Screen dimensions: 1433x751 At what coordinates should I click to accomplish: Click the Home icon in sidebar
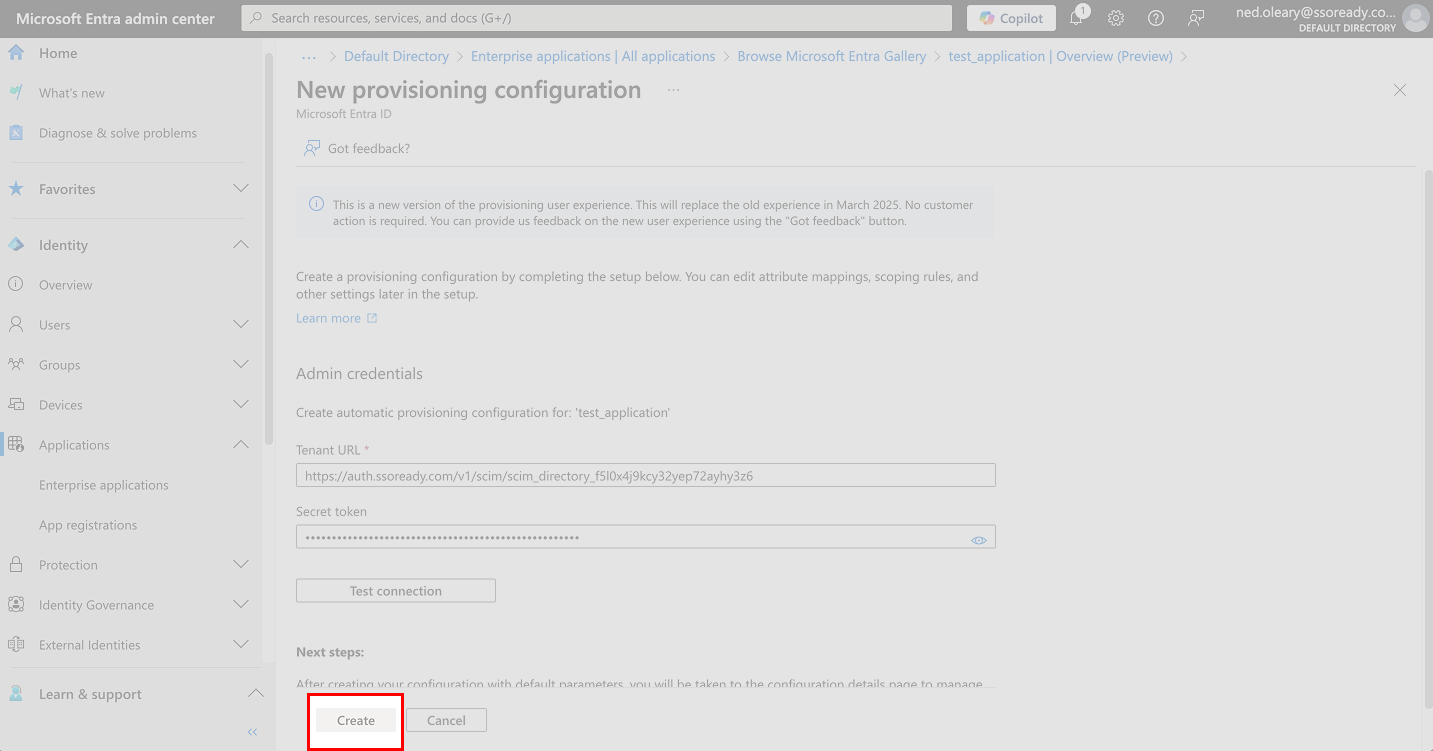pyautogui.click(x=16, y=53)
